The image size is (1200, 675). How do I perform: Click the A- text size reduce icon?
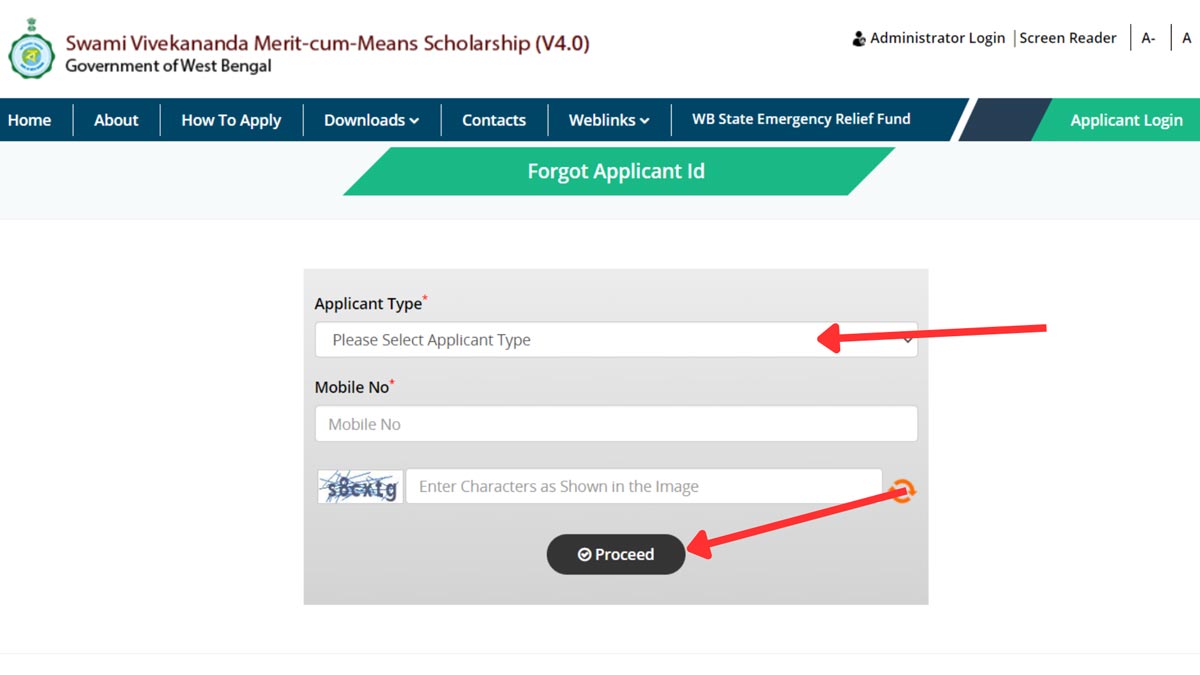click(1147, 37)
